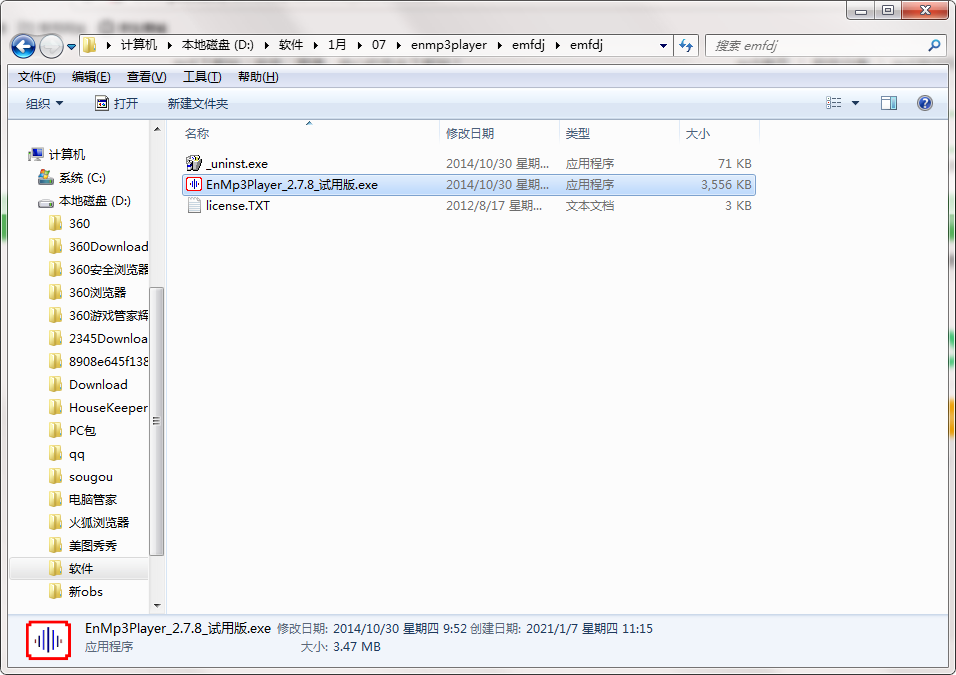Image resolution: width=956 pixels, height=675 pixels.
Task: Open the 帮助(H) menu
Action: tap(258, 77)
